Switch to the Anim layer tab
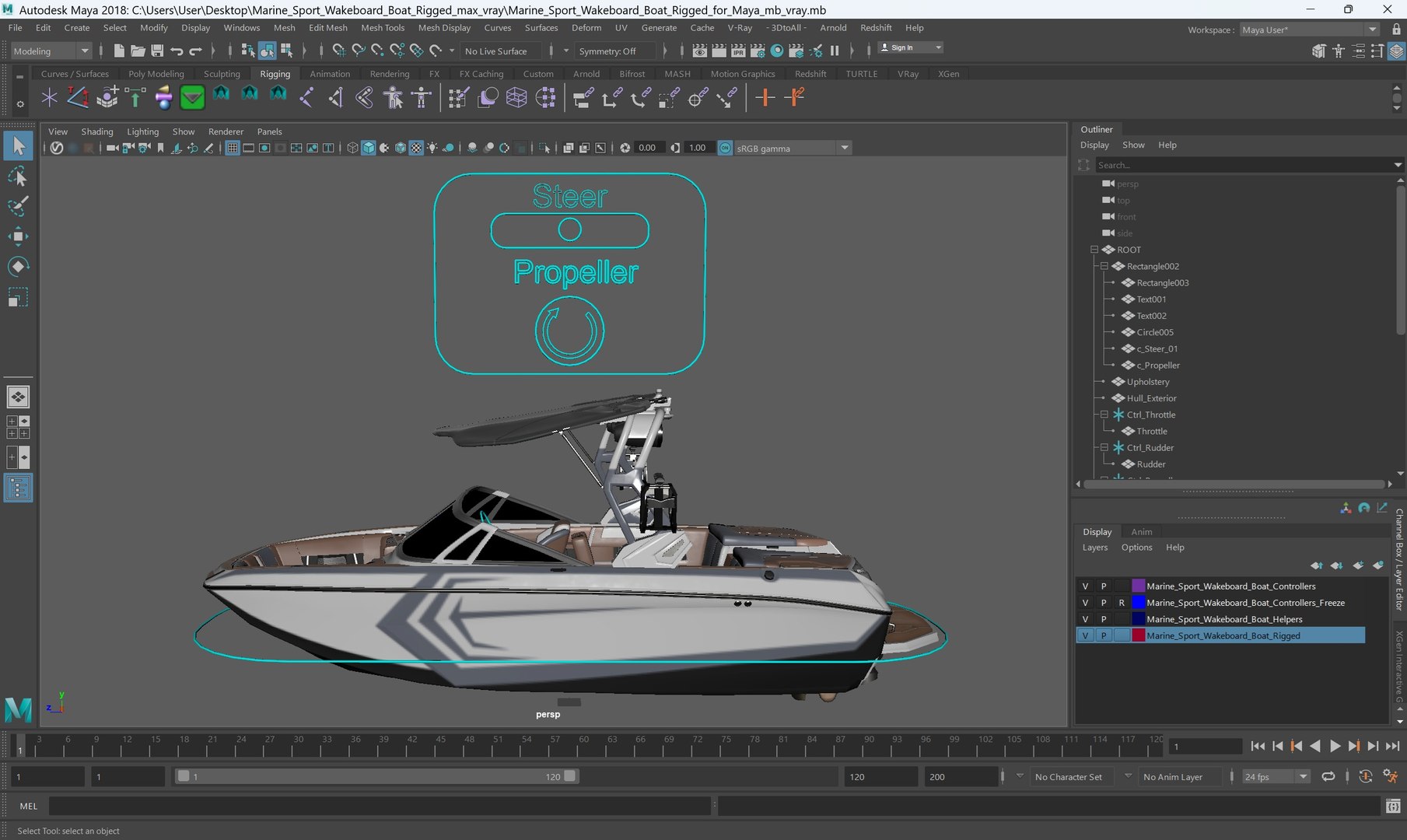The height and width of the screenshot is (840, 1407). (x=1142, y=532)
